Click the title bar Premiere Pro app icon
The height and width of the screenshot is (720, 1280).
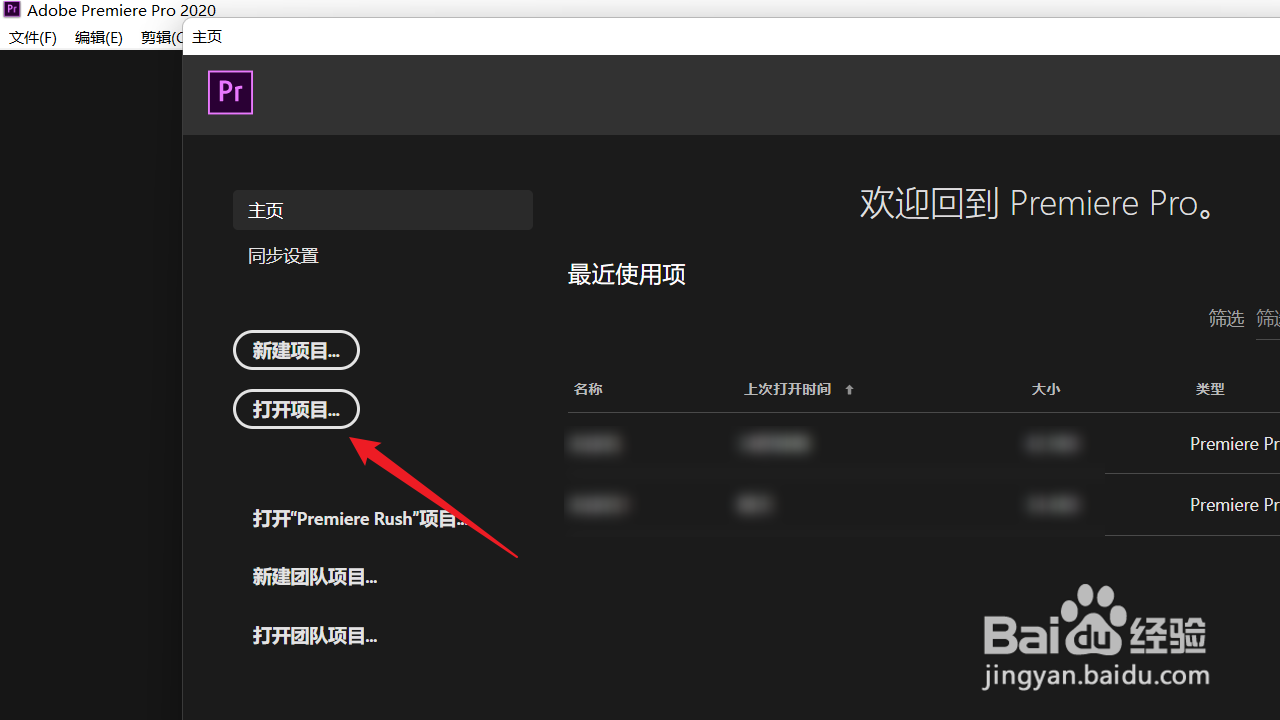pos(12,10)
